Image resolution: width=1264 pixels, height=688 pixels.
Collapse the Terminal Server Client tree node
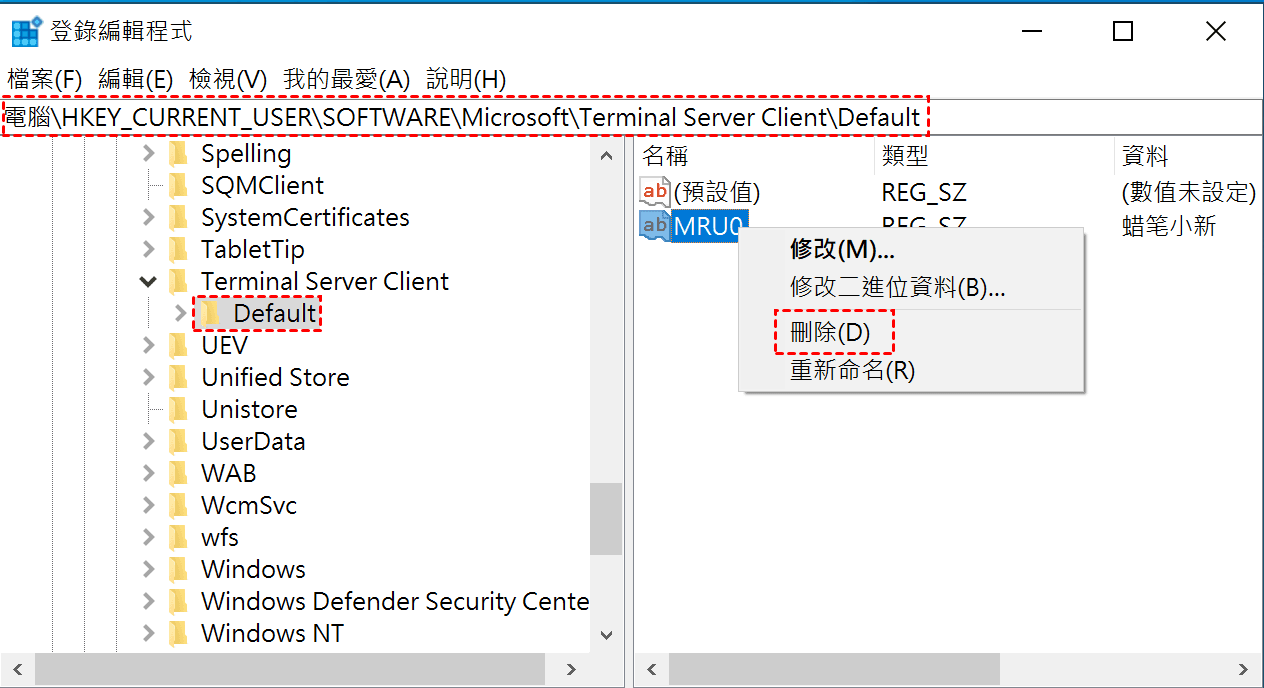[149, 282]
